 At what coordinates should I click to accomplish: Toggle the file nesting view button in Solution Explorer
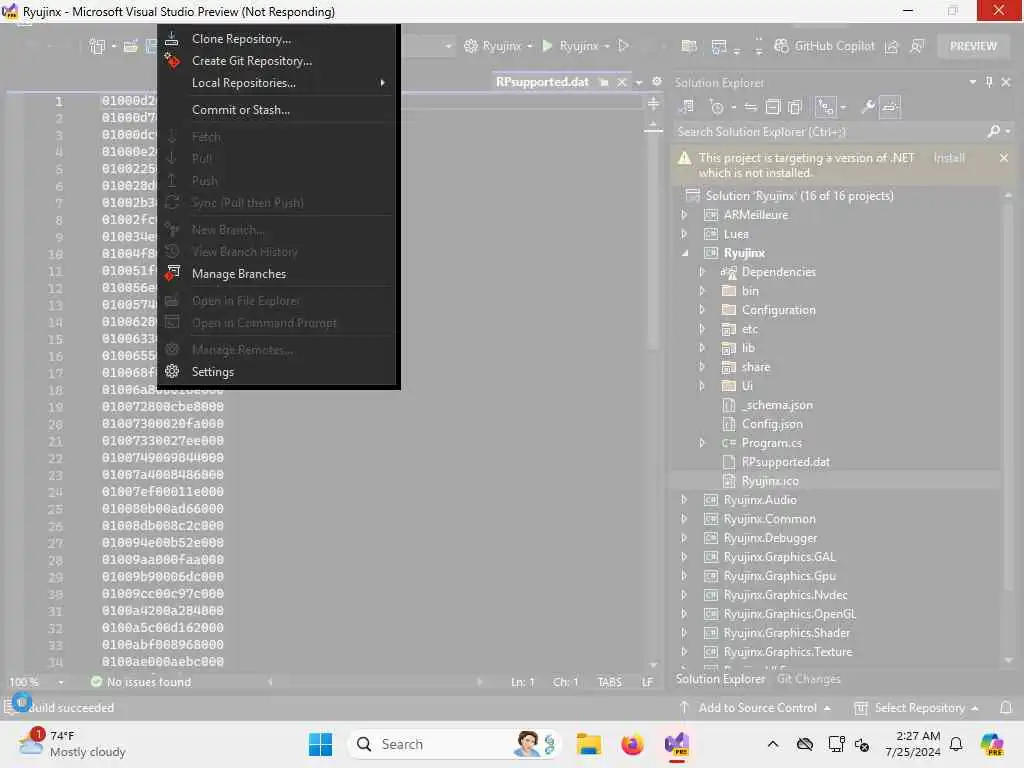pos(825,107)
